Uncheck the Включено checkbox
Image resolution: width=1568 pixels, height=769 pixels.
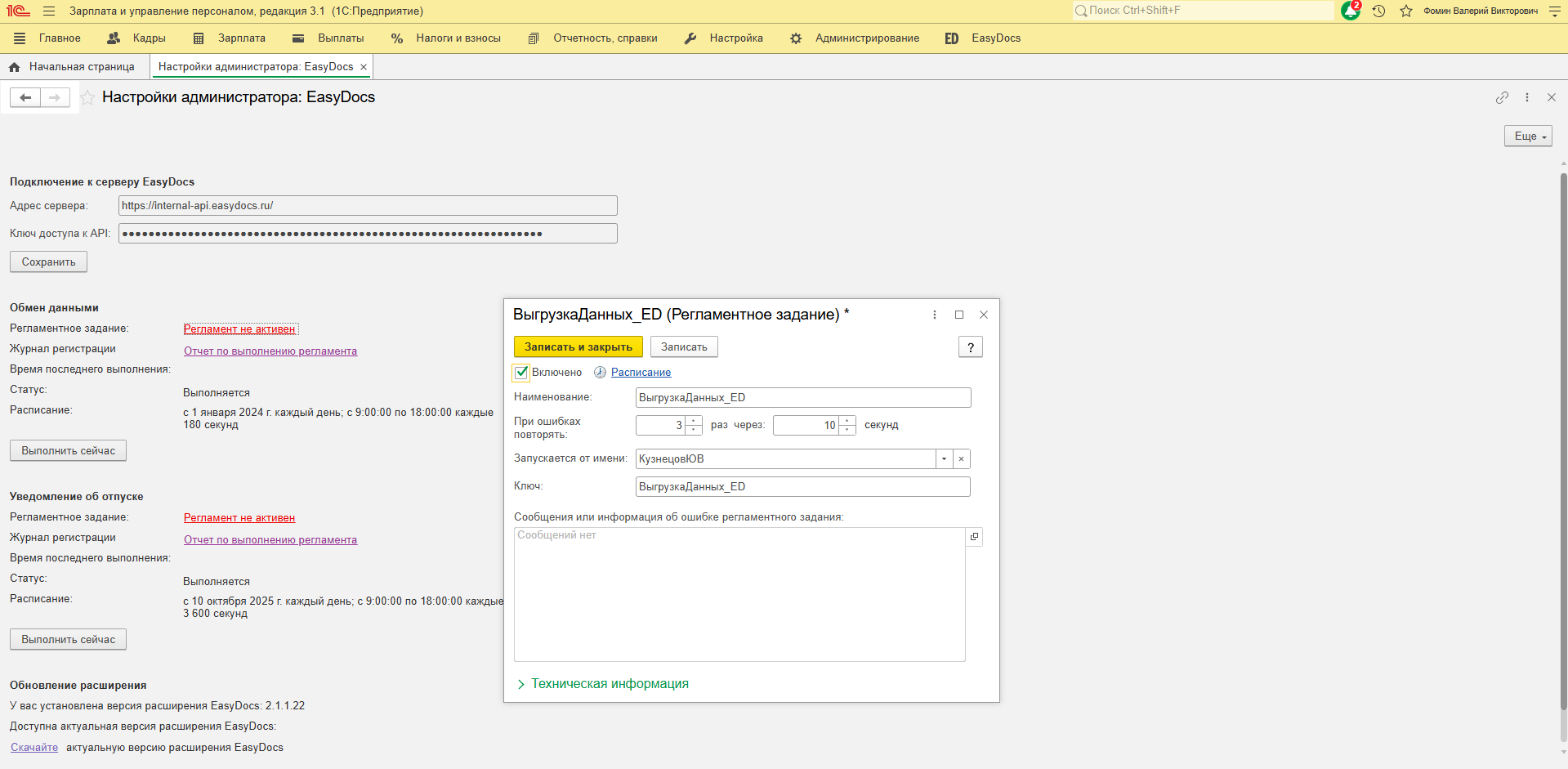point(521,373)
